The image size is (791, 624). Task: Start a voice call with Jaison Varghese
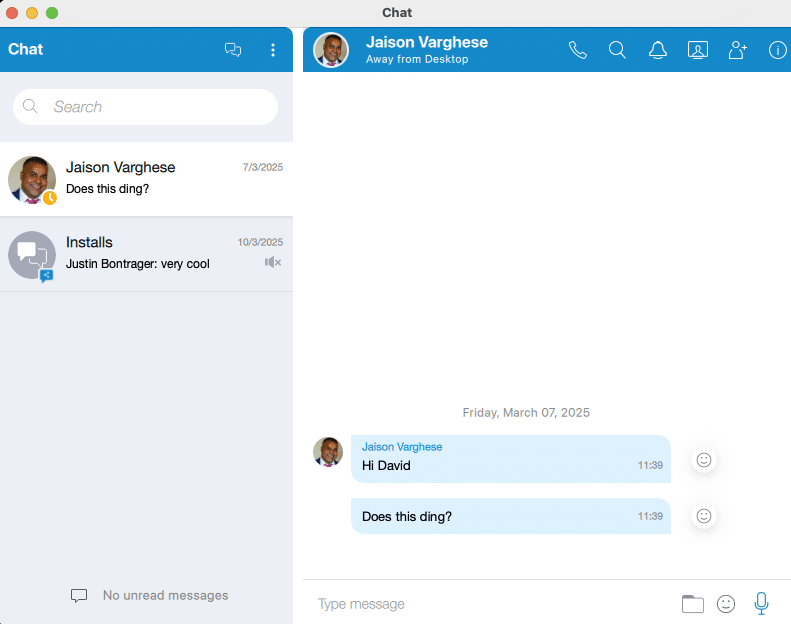pyautogui.click(x=578, y=50)
